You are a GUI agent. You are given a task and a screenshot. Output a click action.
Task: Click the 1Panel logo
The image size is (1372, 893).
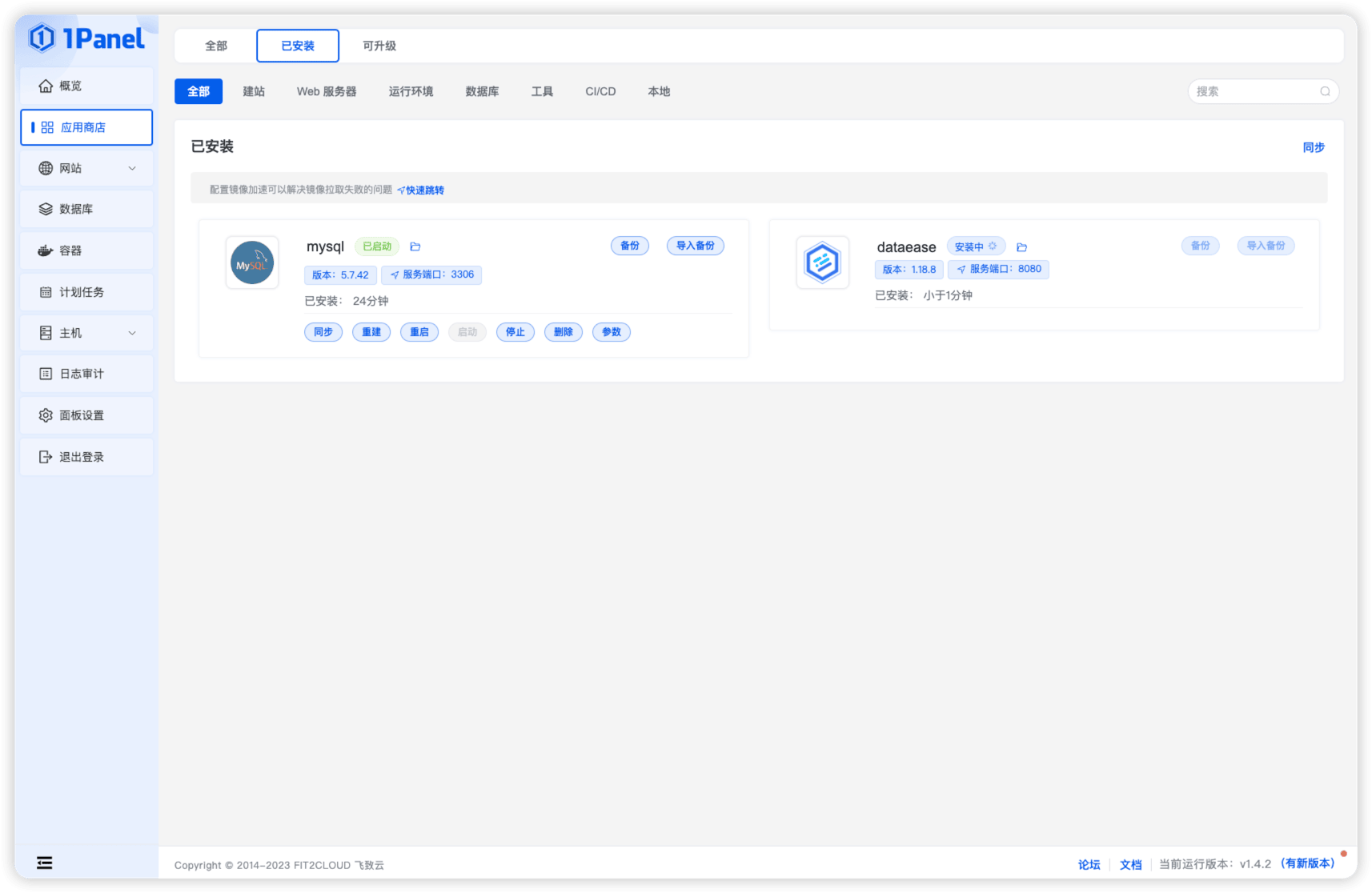click(x=86, y=38)
